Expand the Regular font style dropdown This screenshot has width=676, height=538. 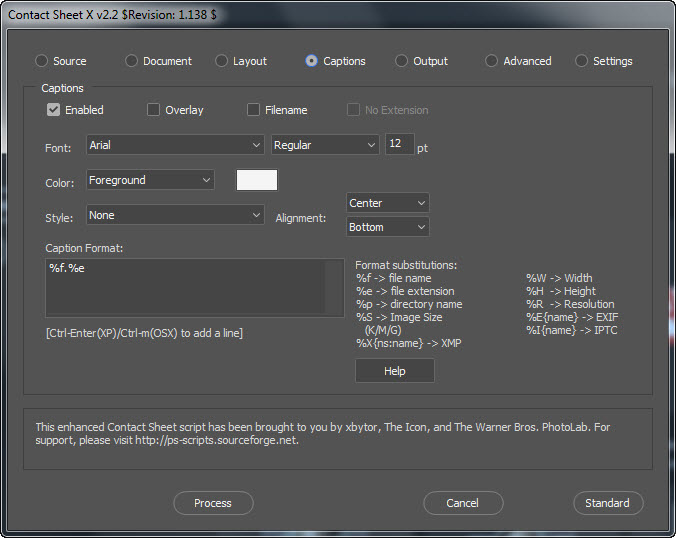pos(325,145)
